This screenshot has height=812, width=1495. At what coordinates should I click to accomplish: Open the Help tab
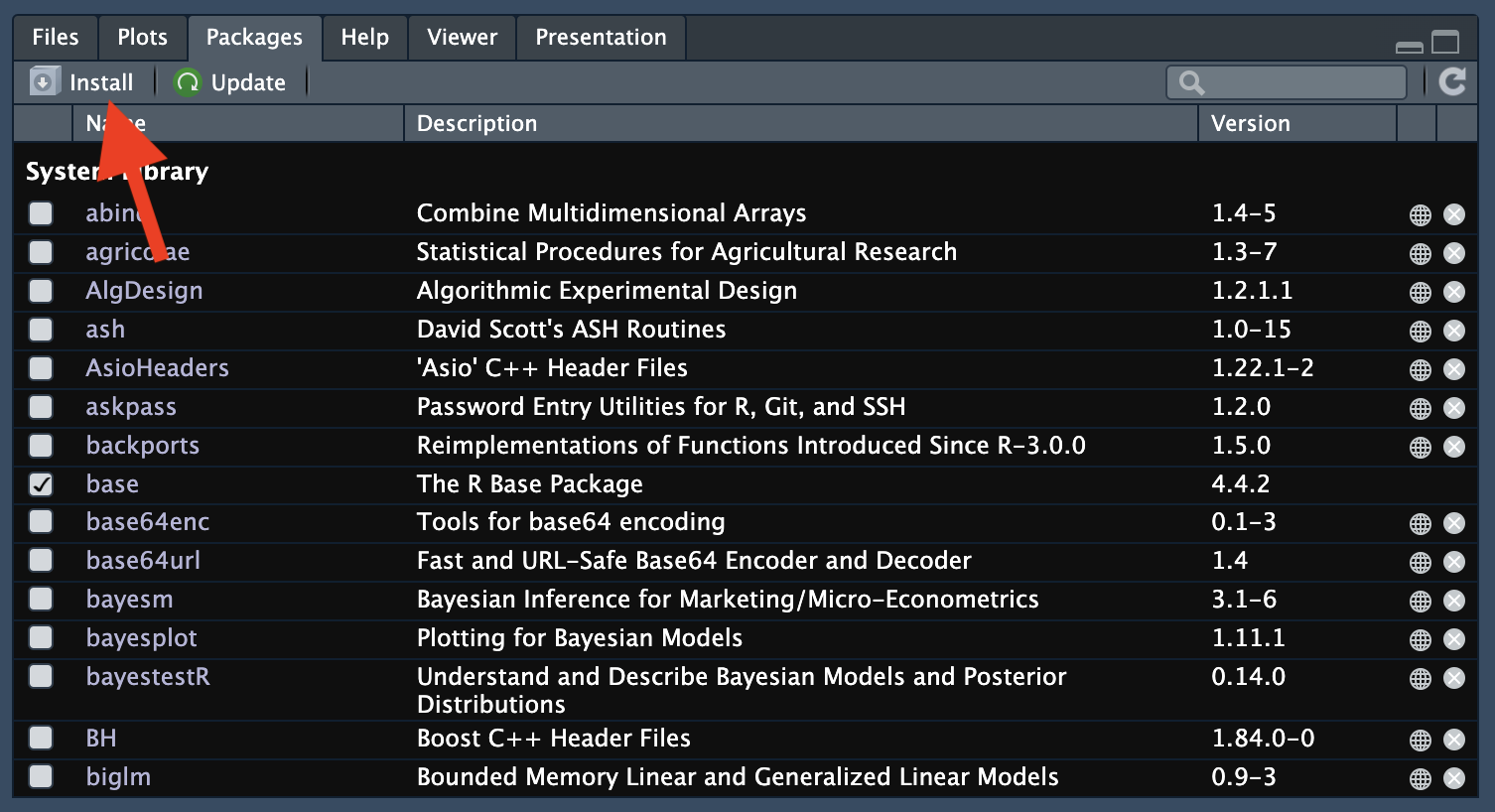pos(364,38)
